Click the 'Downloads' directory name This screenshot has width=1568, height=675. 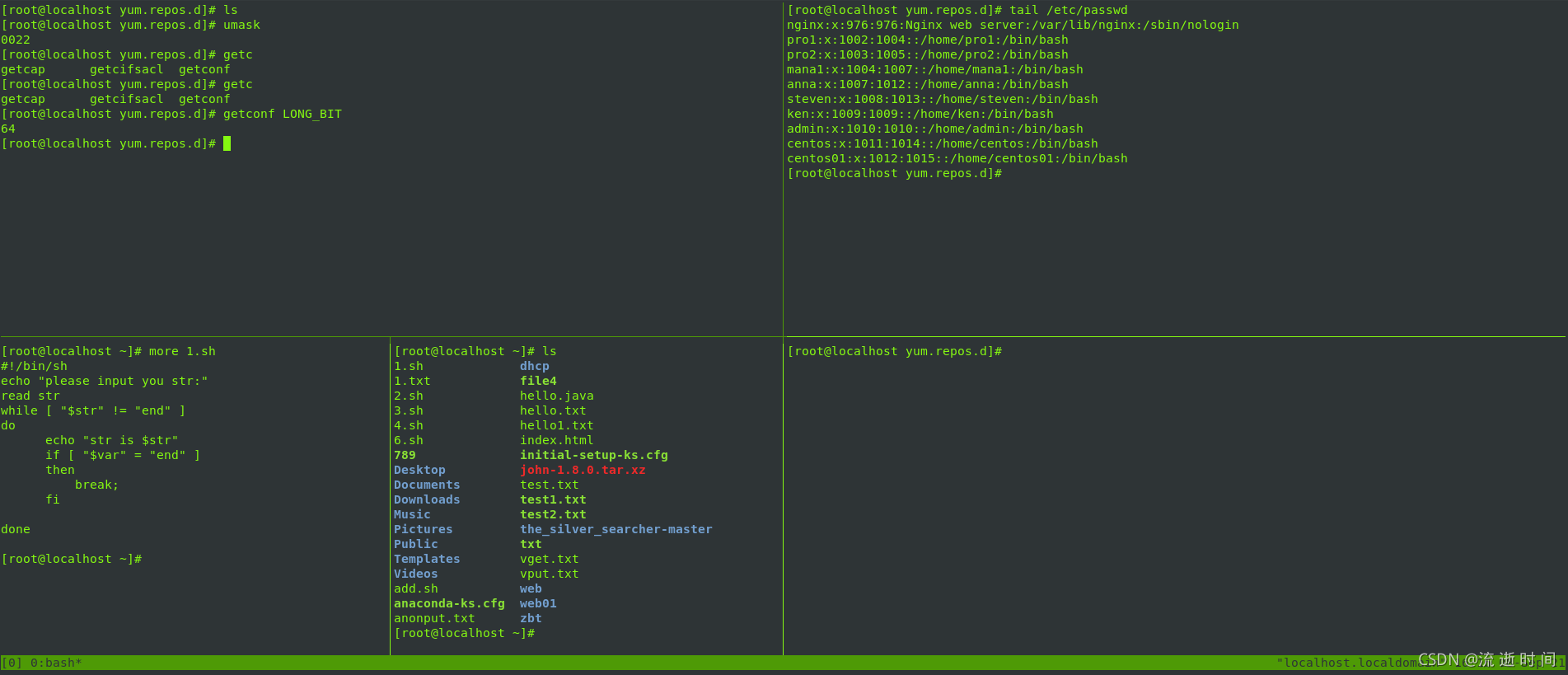427,499
